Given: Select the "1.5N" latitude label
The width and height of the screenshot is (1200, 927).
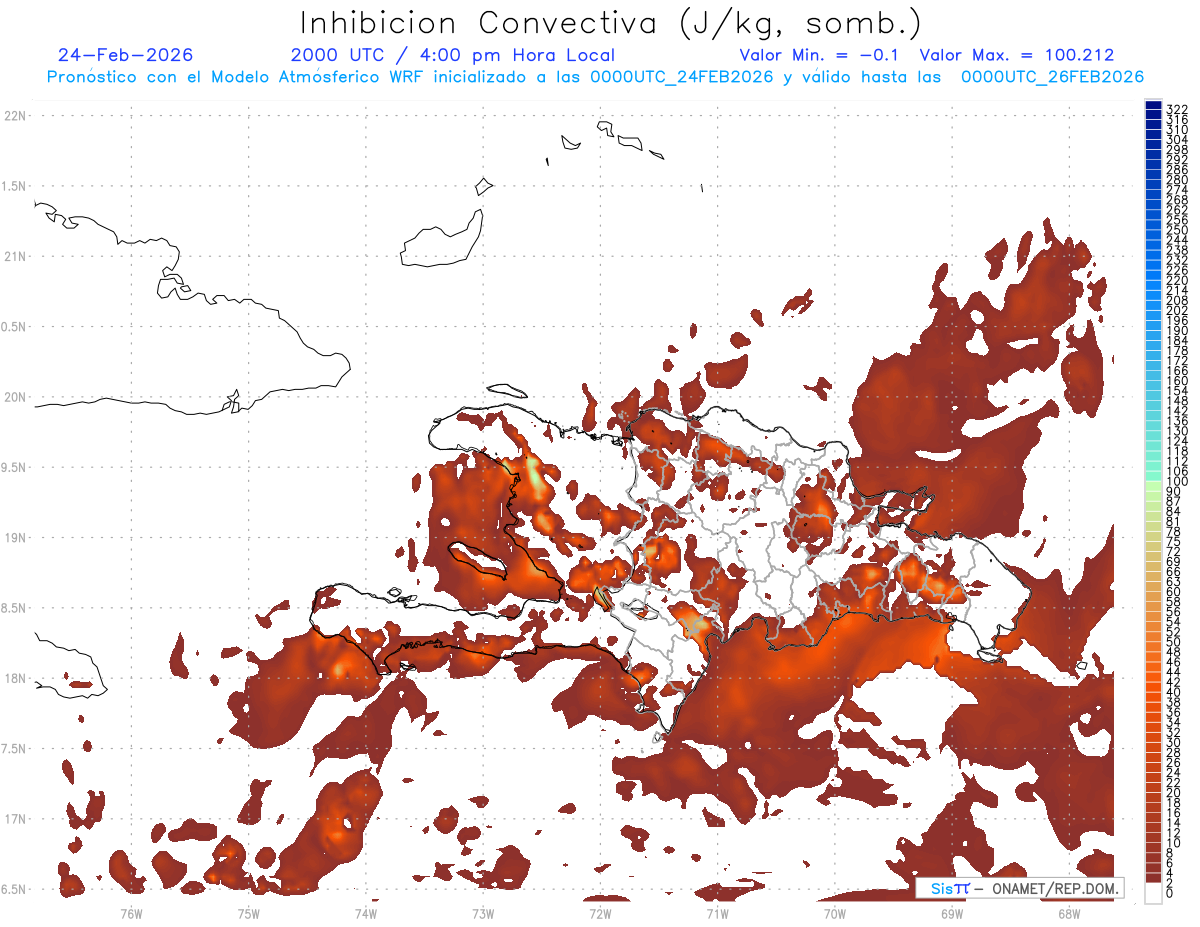Looking at the screenshot, I should [15, 186].
